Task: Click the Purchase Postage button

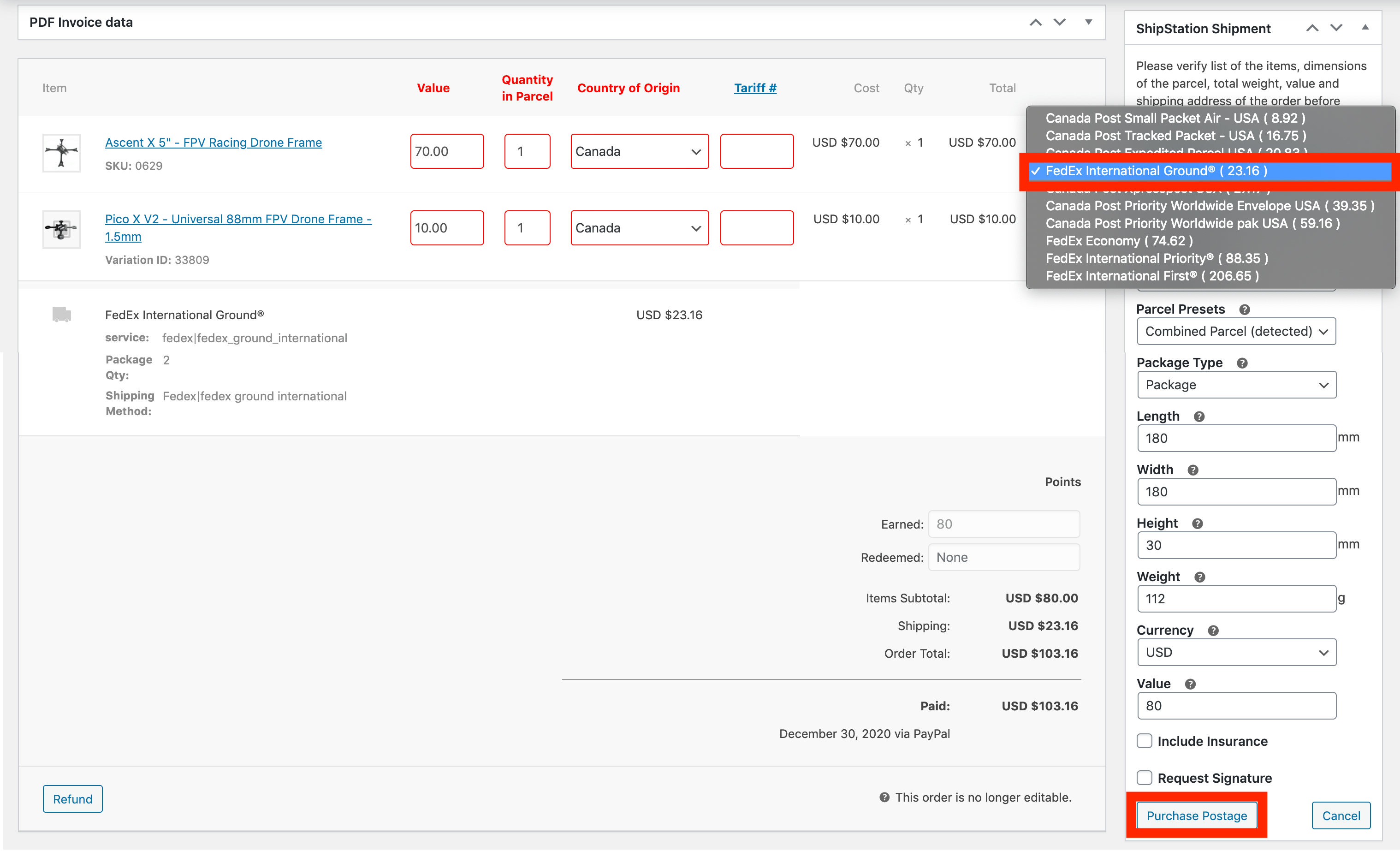Action: click(x=1196, y=816)
